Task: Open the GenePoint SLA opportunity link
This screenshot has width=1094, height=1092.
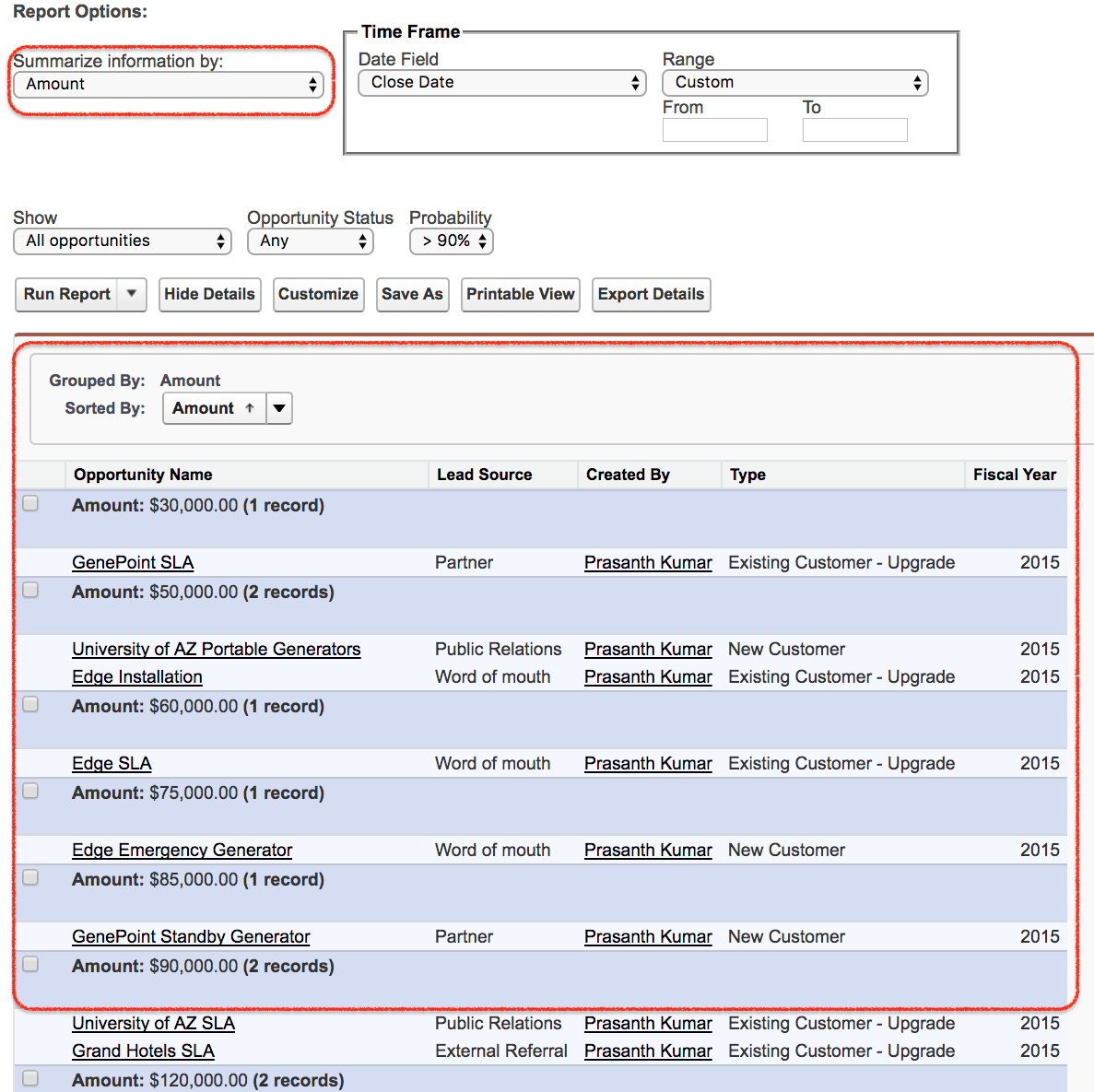Action: click(x=133, y=562)
